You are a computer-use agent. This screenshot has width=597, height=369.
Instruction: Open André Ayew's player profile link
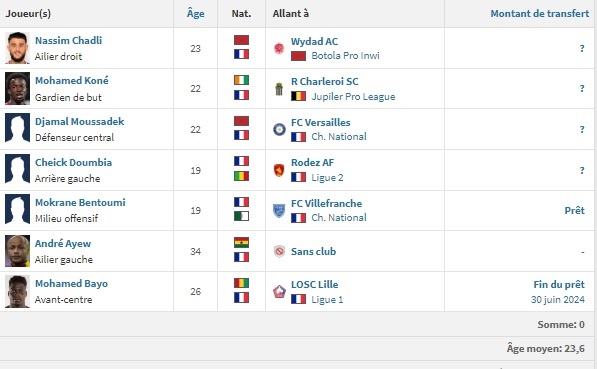(63, 244)
